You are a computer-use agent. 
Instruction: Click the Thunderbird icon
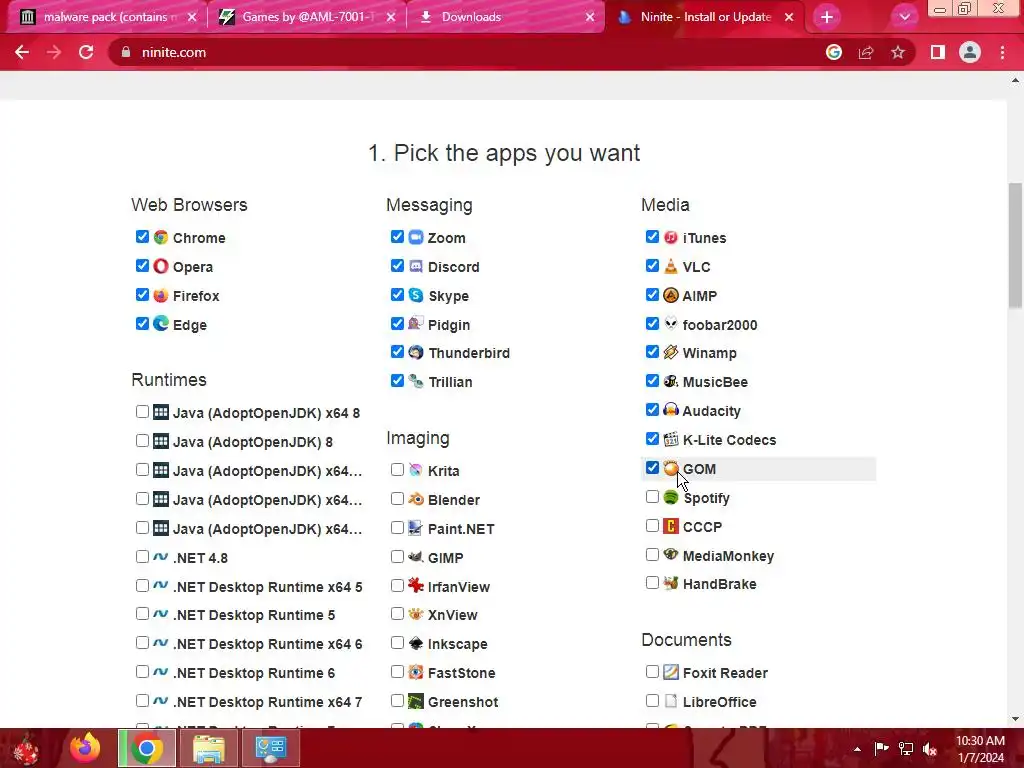tap(416, 353)
